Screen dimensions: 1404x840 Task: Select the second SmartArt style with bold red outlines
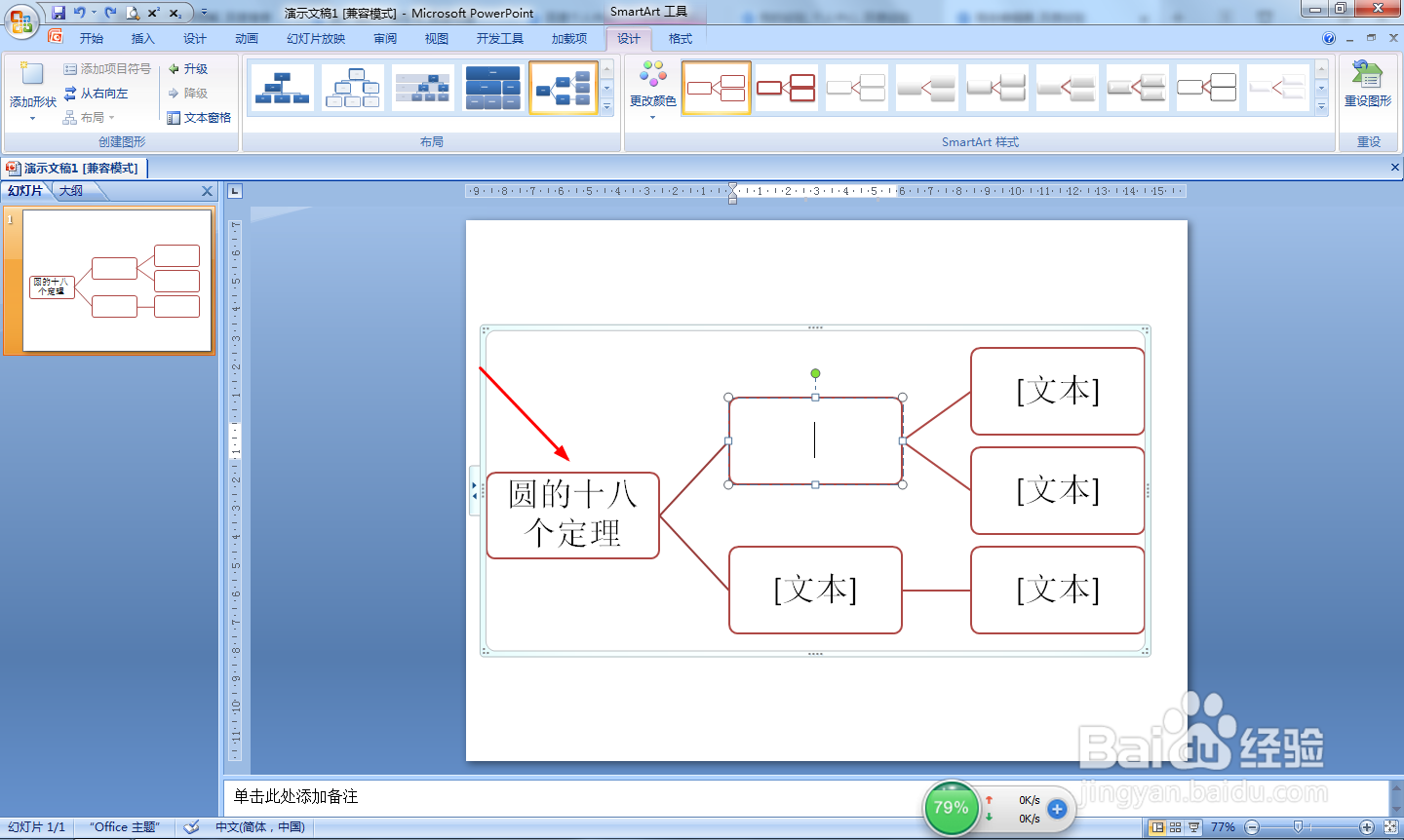tap(786, 88)
